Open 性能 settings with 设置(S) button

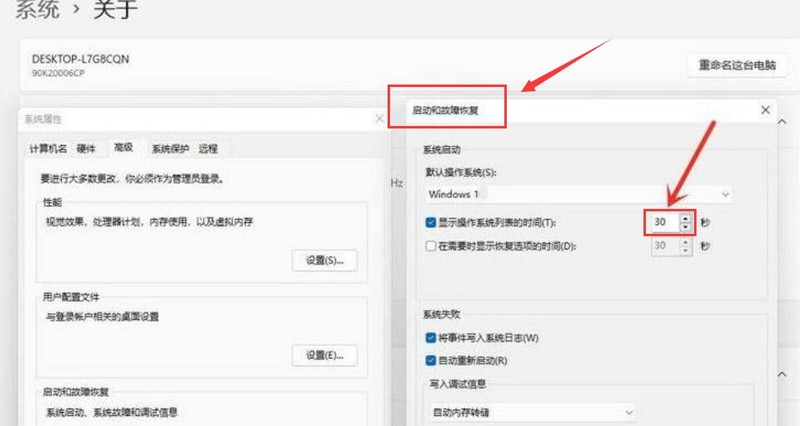pyautogui.click(x=324, y=260)
